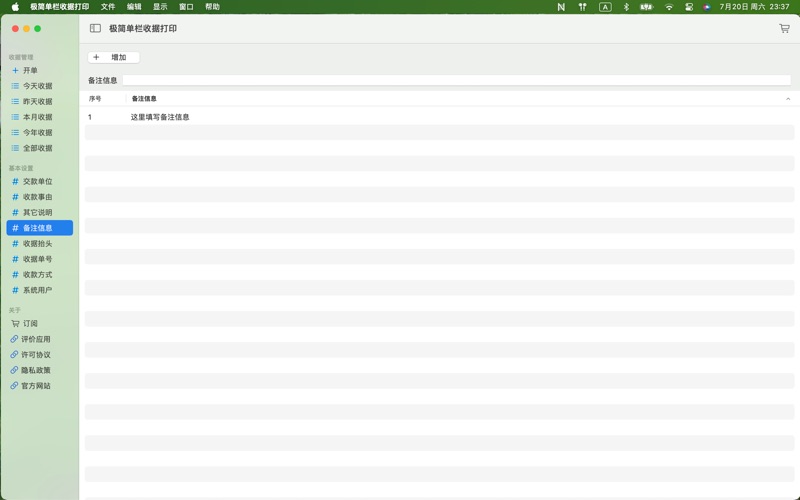Toggle the sidebar panel icon
Viewport: 800px width, 500px height.
[x=95, y=29]
